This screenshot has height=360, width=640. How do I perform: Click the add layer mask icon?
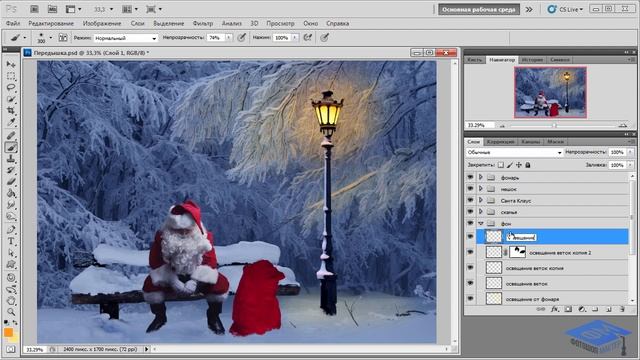[x=568, y=309]
